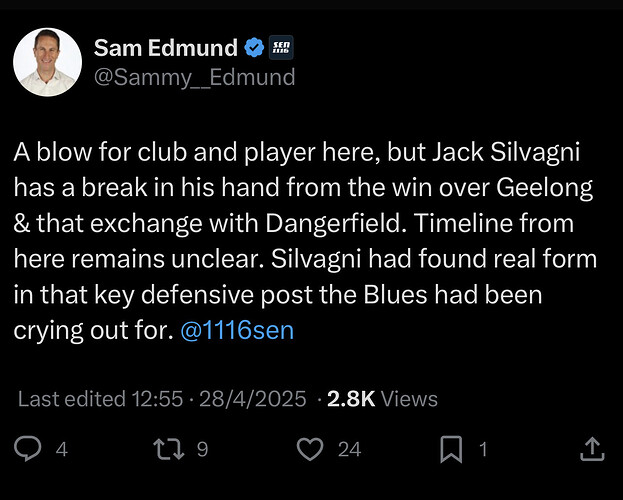This screenshot has height=500, width=623.
Task: Reply using the speech bubble icon
Action: point(27,449)
